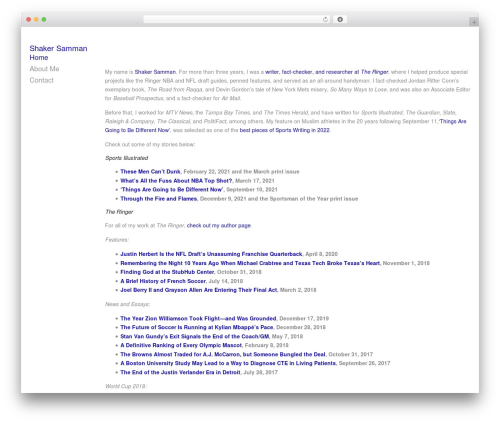Open best pieces of Sports Writing link
Screen dimensions: 500x423
(x=285, y=130)
